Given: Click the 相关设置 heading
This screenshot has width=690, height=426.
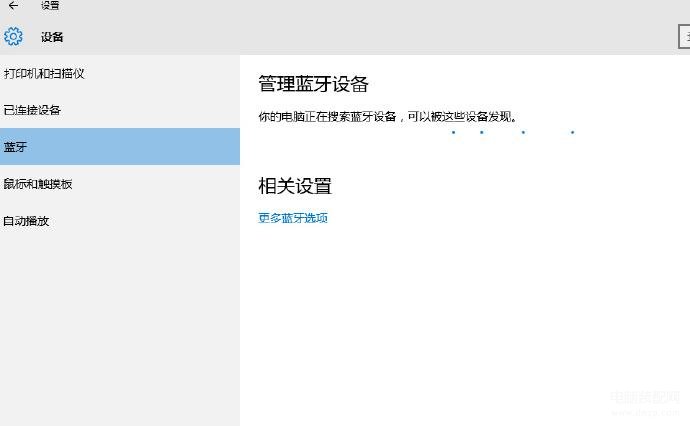Looking at the screenshot, I should coord(295,186).
